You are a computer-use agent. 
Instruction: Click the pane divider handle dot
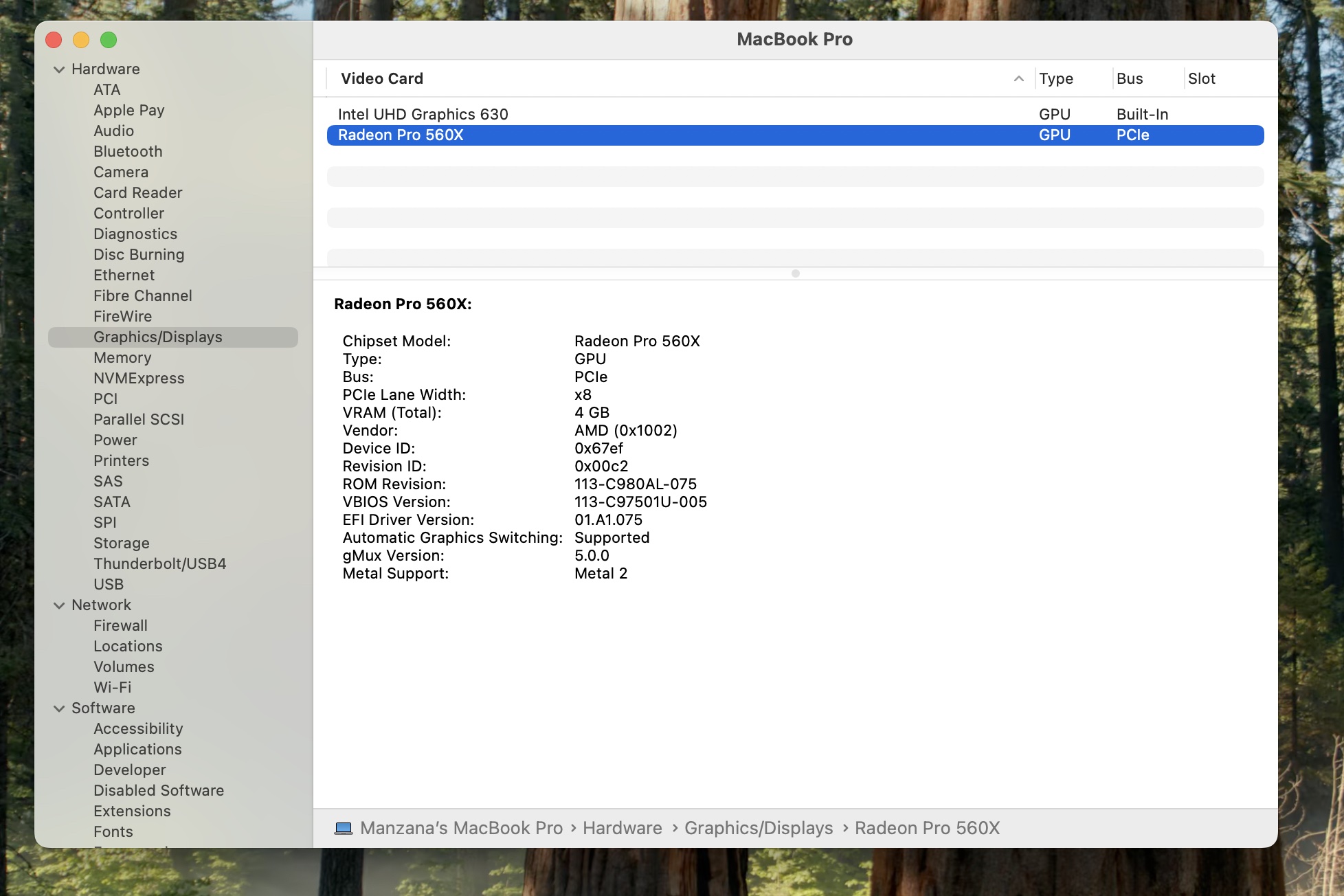pos(795,273)
